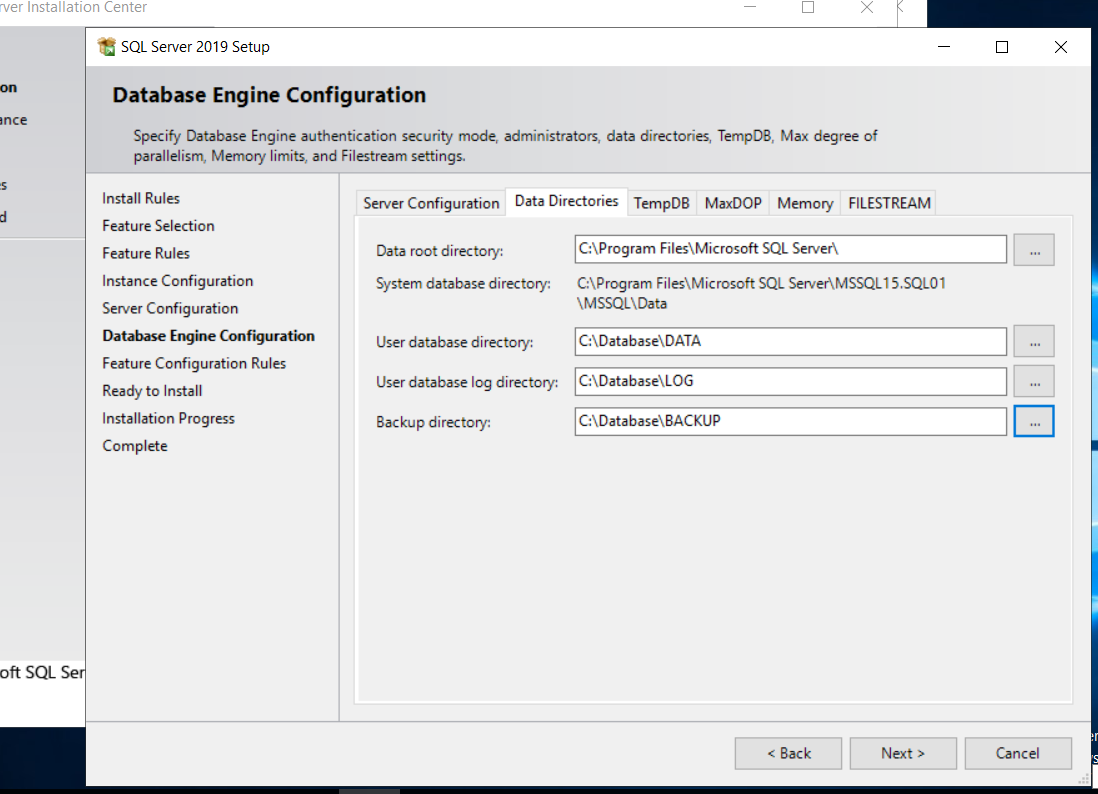This screenshot has width=1098, height=794.
Task: Close the Installation Center window behind
Action: (x=867, y=8)
